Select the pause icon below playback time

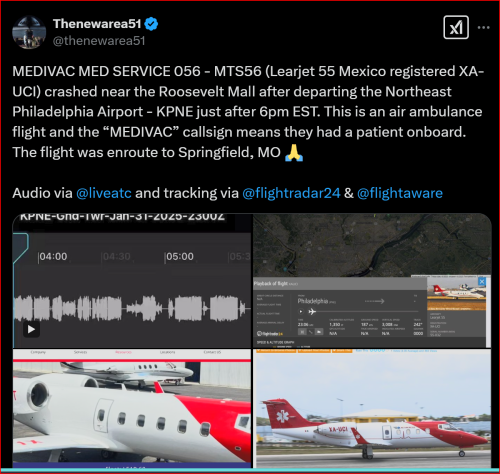[x=302, y=332]
